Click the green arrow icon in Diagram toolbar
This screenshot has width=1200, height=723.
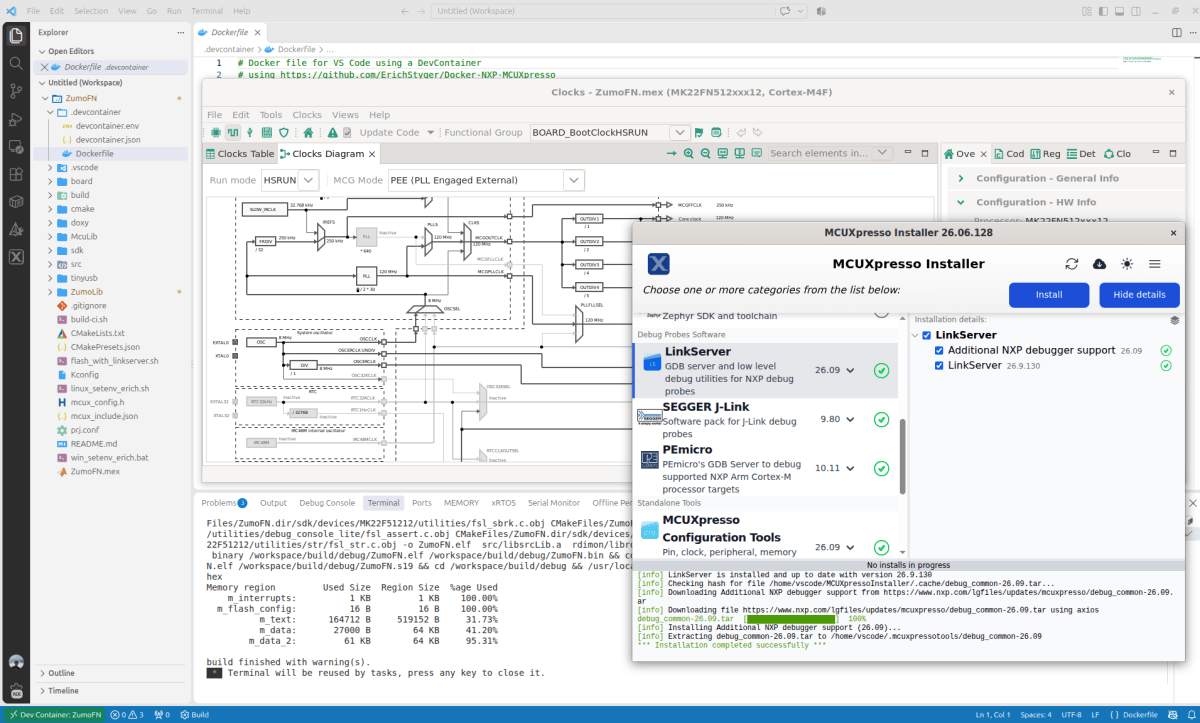coord(672,153)
